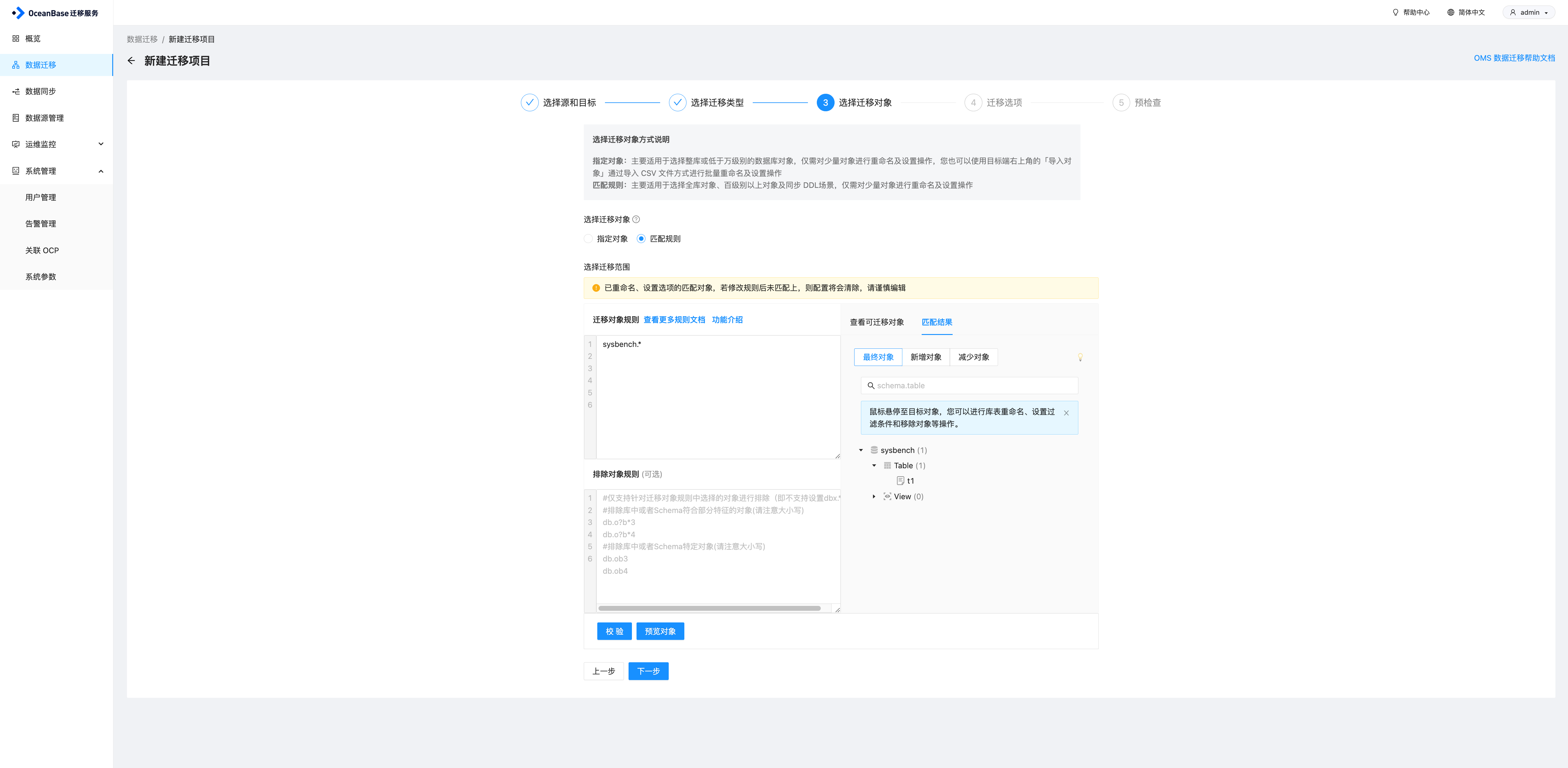Viewport: 1568px width, 768px height.
Task: Open the 查看更多规则文档 link
Action: [x=674, y=320]
